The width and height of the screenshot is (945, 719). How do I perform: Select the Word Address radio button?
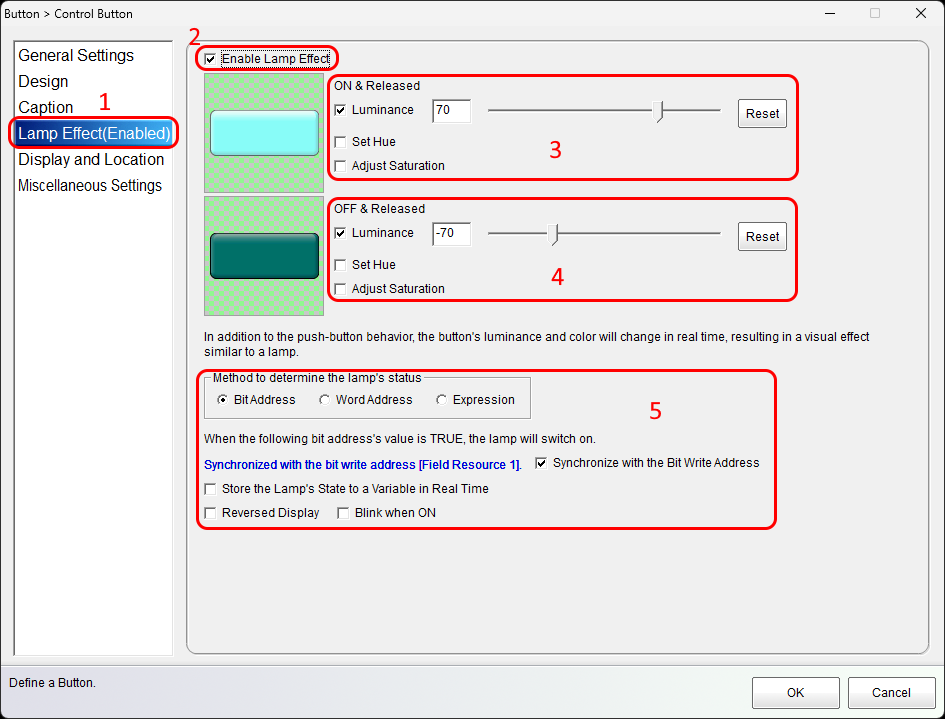(x=325, y=400)
